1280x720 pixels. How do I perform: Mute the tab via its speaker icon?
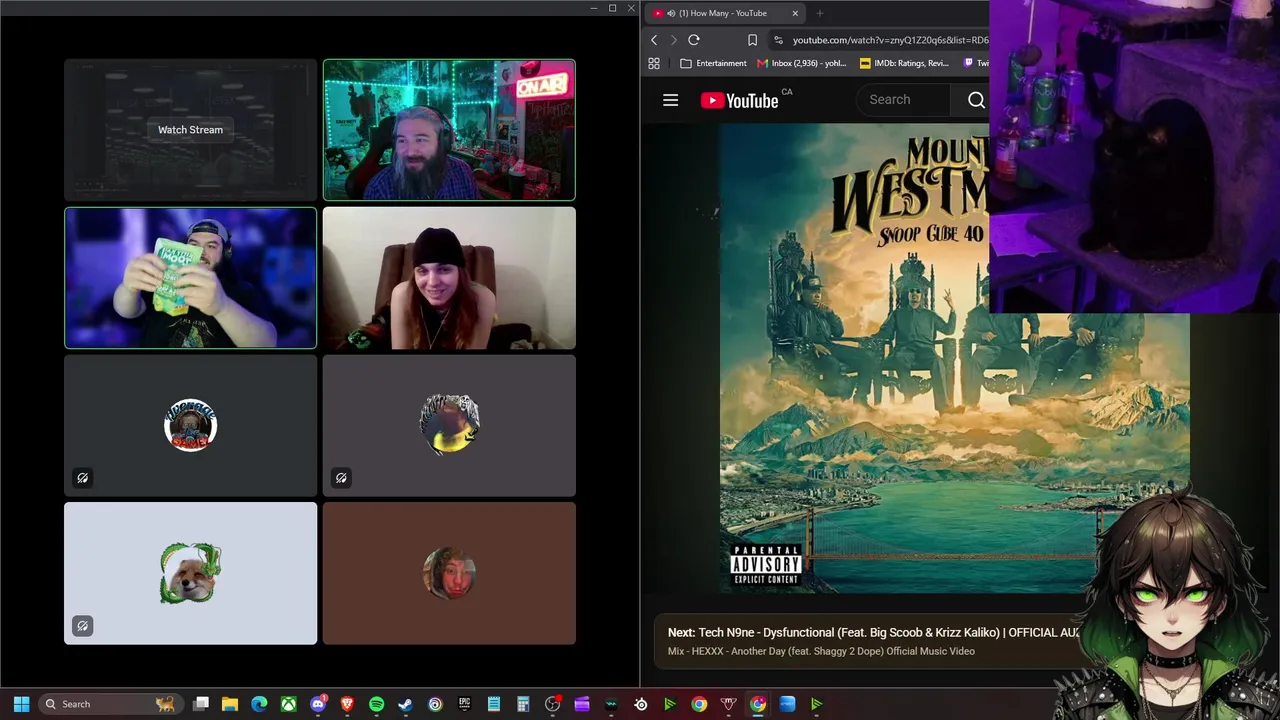click(670, 13)
